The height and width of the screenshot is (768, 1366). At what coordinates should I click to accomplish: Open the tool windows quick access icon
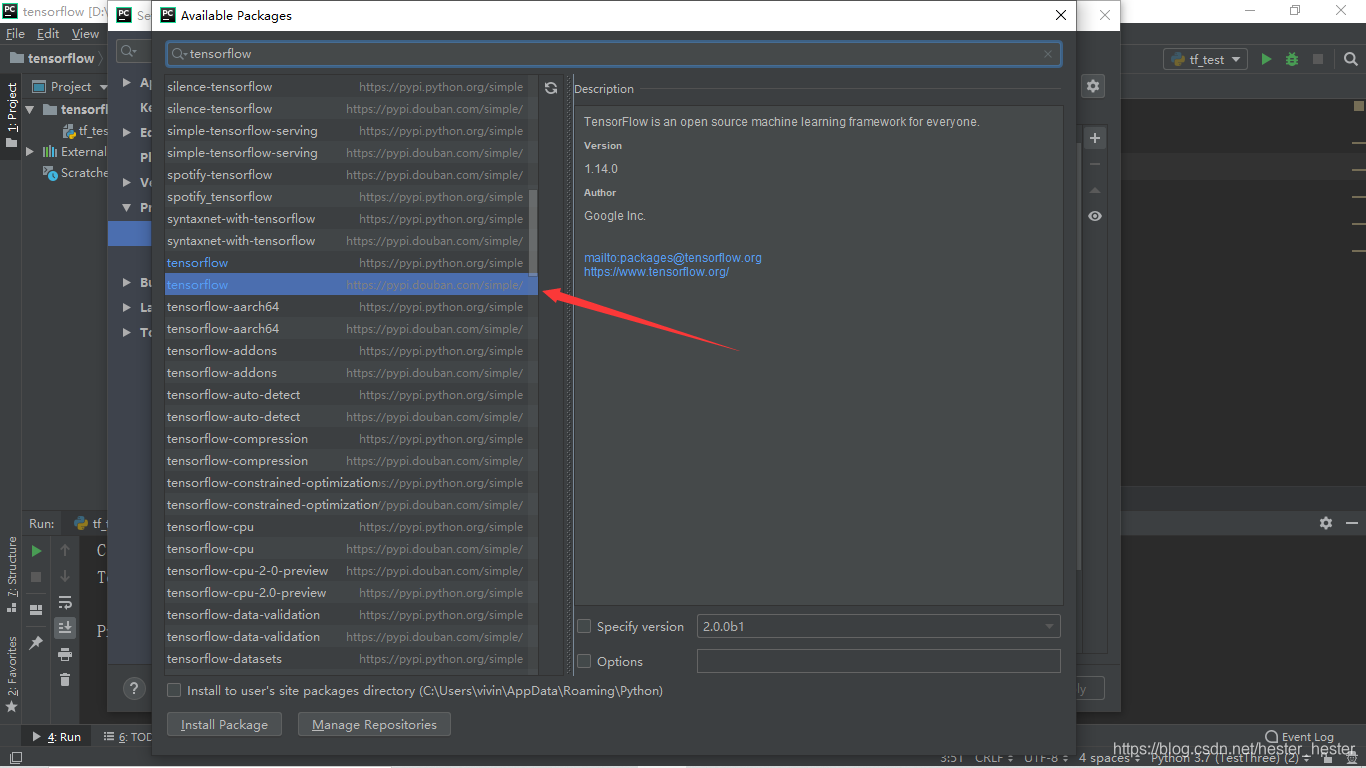(15, 759)
